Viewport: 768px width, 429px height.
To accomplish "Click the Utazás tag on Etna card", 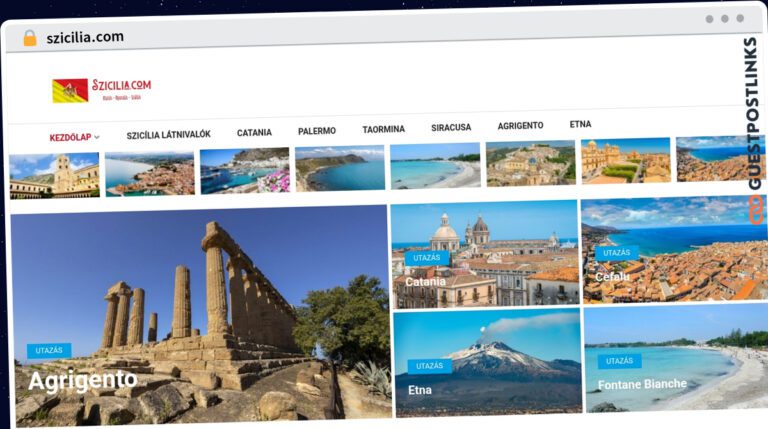I will 430,366.
